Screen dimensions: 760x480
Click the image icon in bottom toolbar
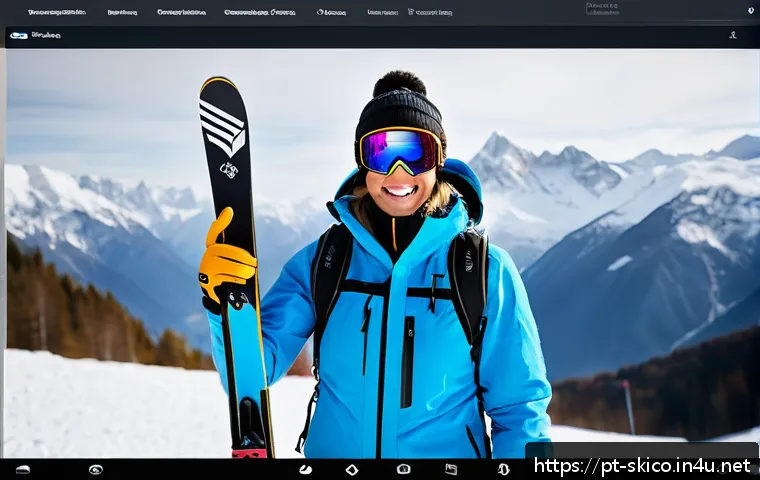pyautogui.click(x=451, y=469)
